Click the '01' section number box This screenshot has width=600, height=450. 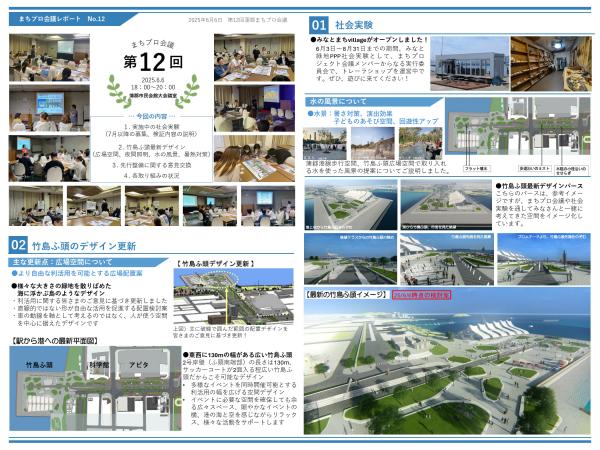tap(318, 25)
